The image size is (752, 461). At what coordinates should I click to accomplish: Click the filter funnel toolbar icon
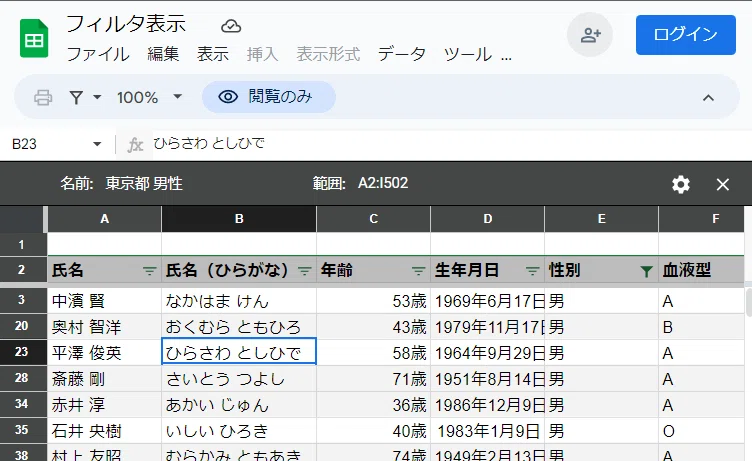[x=76, y=97]
